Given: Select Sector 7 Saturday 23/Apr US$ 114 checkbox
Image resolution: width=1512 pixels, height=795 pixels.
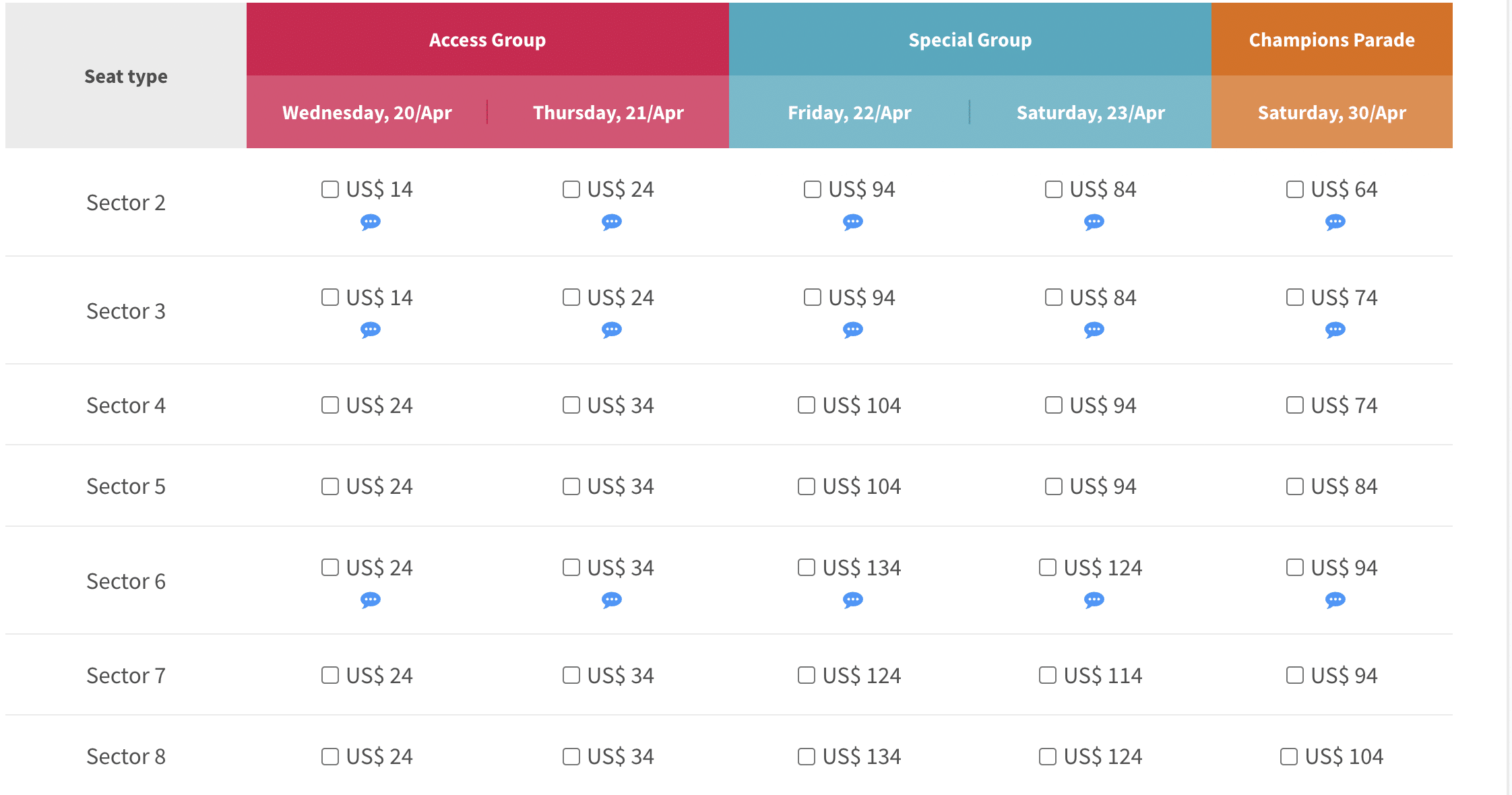Looking at the screenshot, I should [1048, 675].
